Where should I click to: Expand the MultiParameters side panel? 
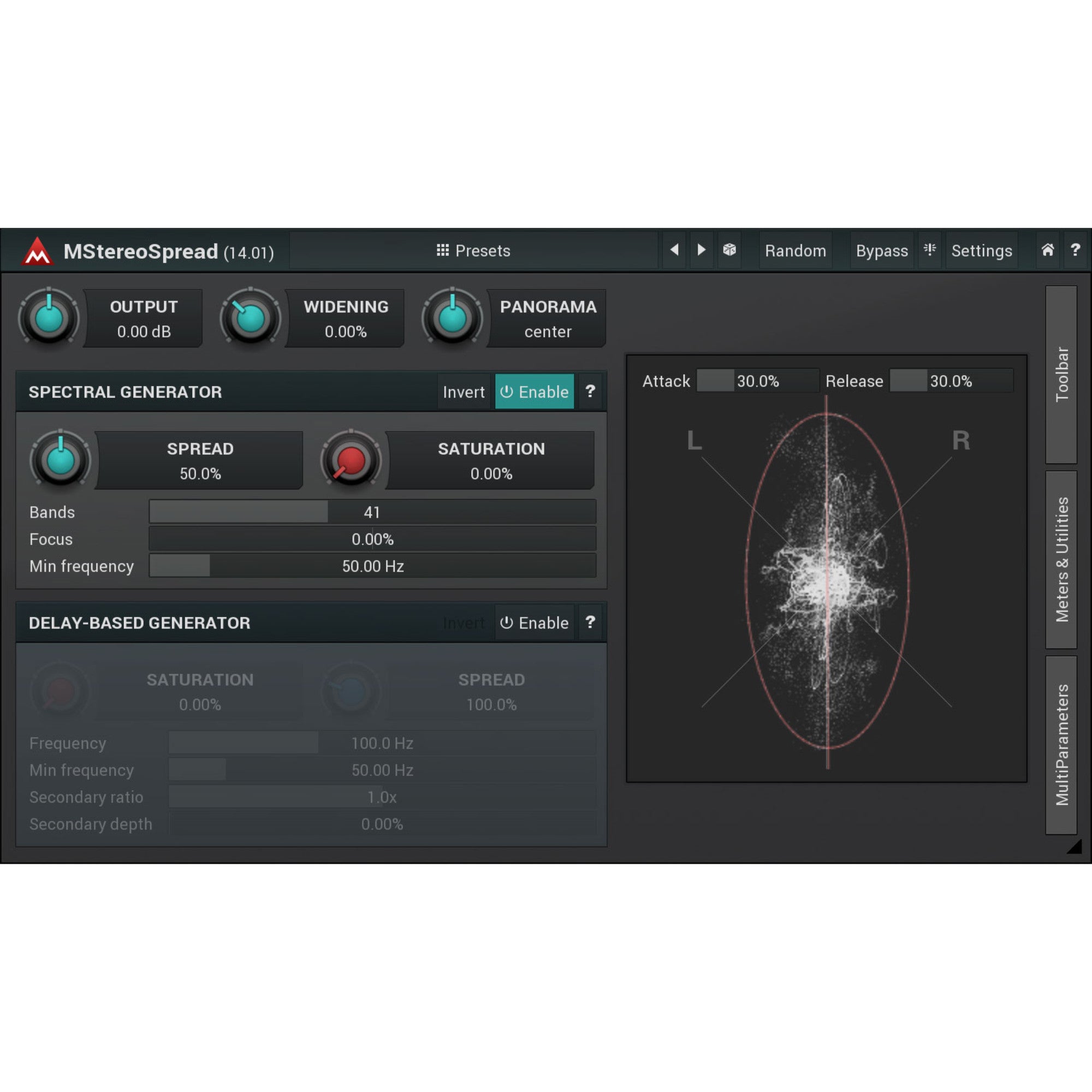(x=1061, y=745)
